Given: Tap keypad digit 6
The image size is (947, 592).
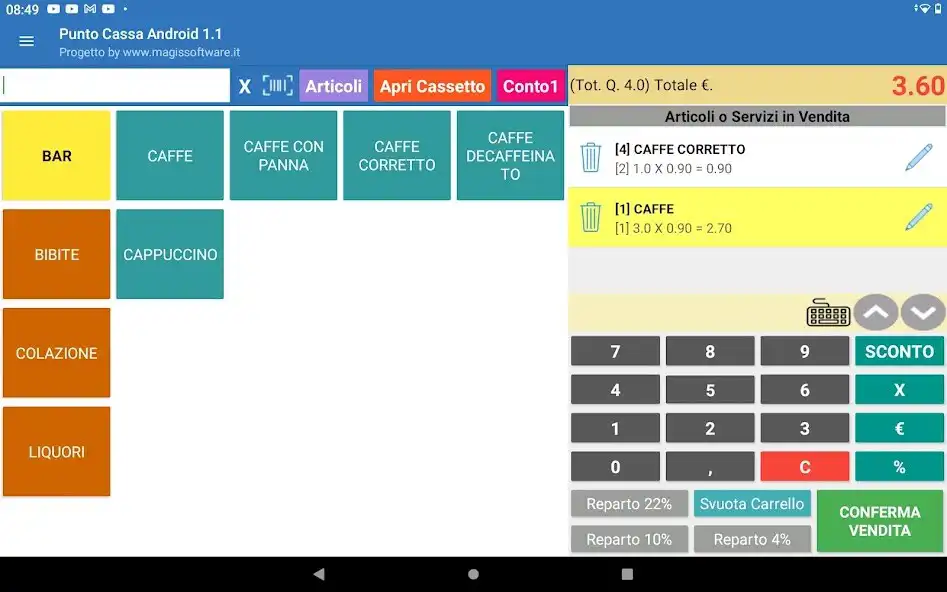Looking at the screenshot, I should (x=804, y=390).
